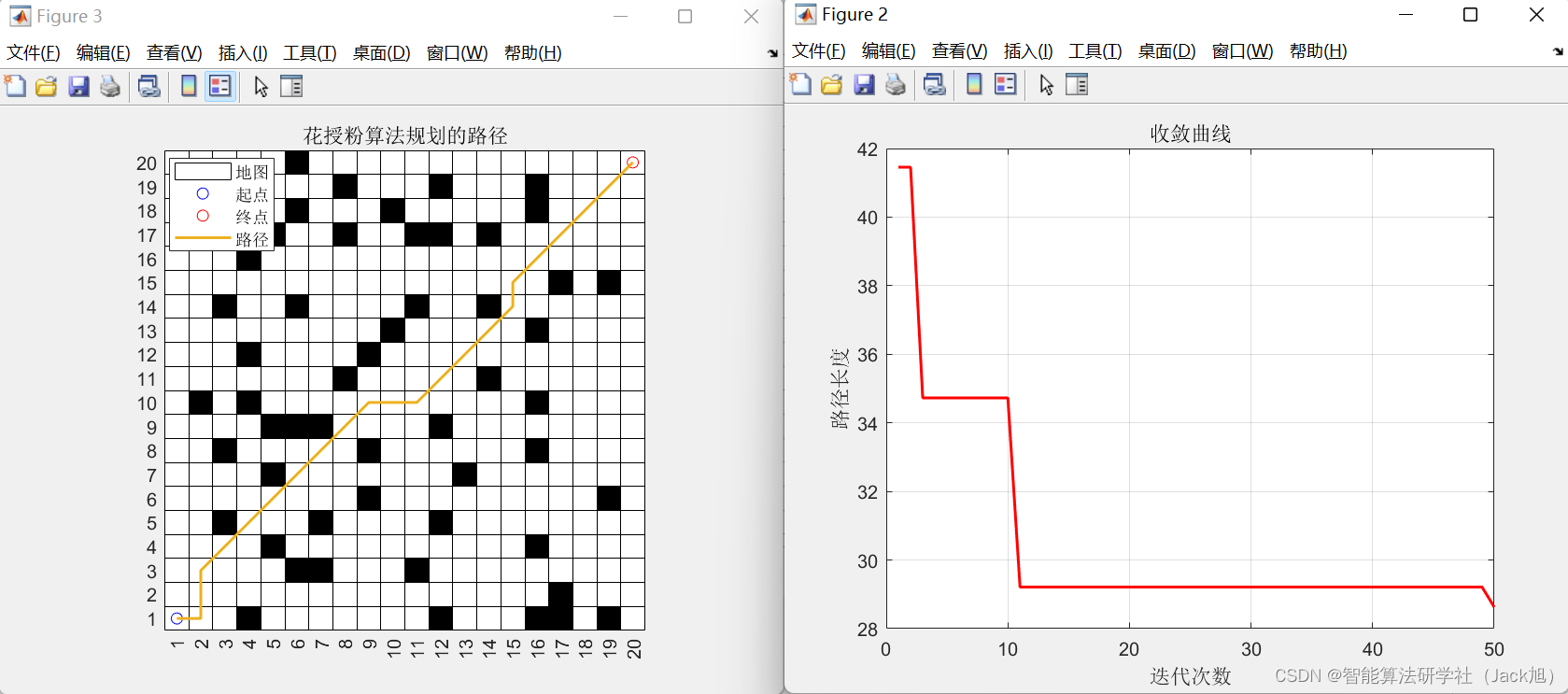1568x694 pixels.
Task: Open Property Inspector icon in Figure 2
Action: pyautogui.click(x=1077, y=84)
